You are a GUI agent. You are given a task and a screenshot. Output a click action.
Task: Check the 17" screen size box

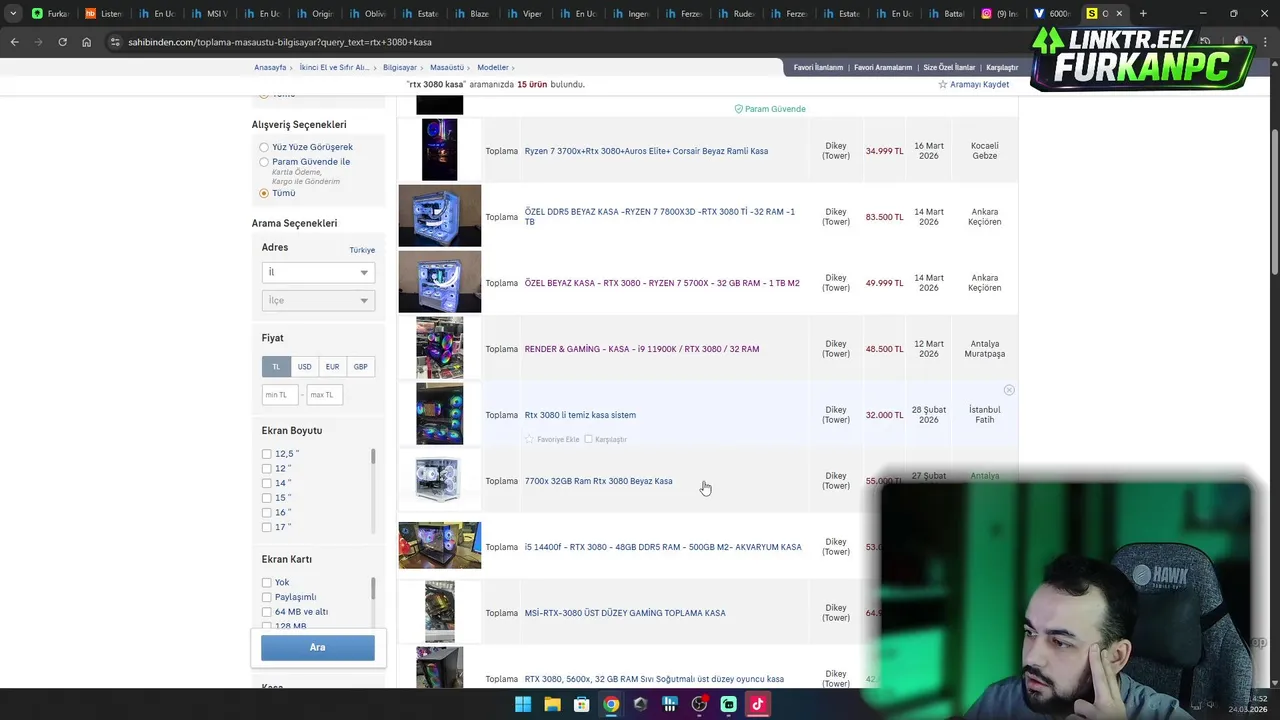coord(267,527)
